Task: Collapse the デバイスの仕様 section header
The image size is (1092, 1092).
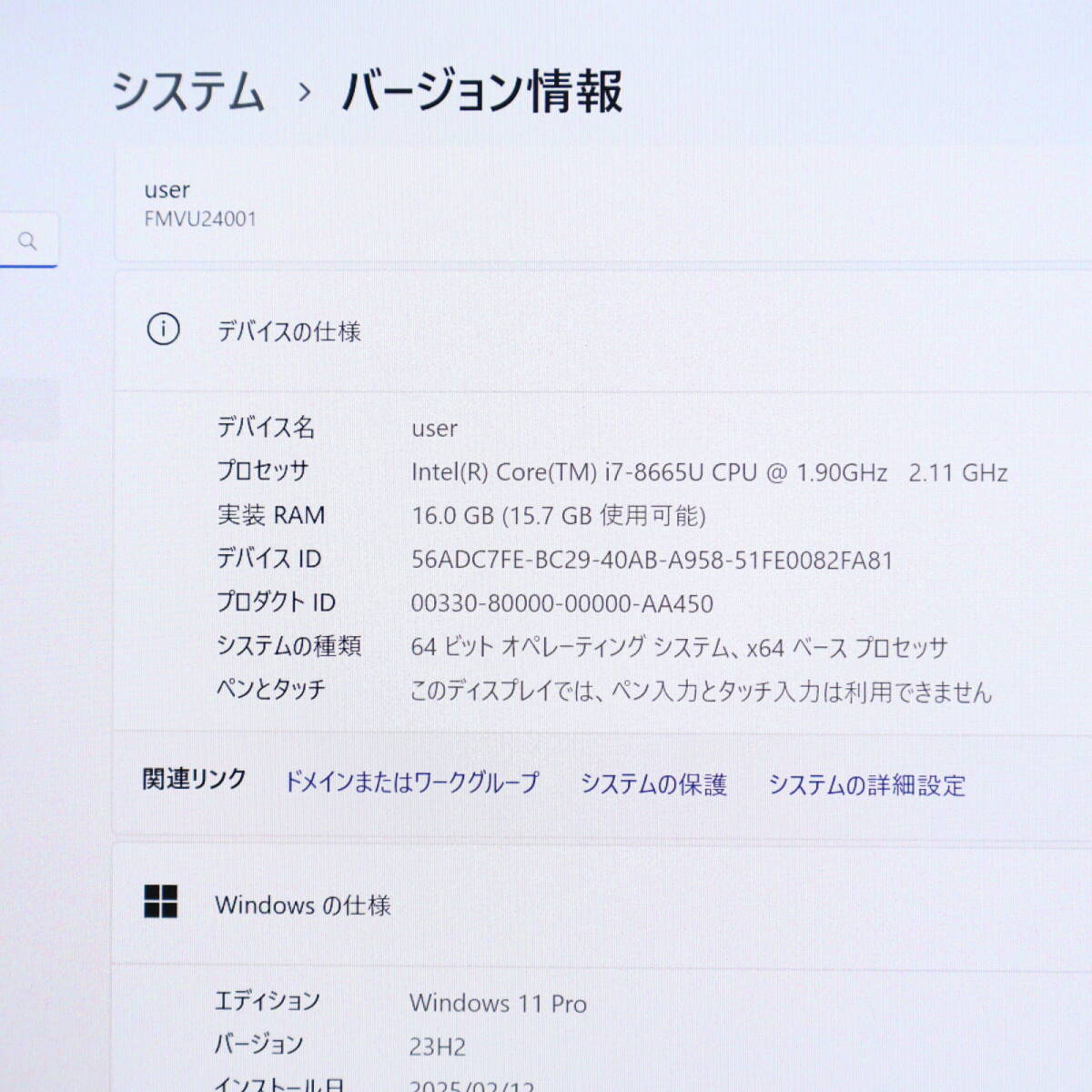Action: pos(602,330)
